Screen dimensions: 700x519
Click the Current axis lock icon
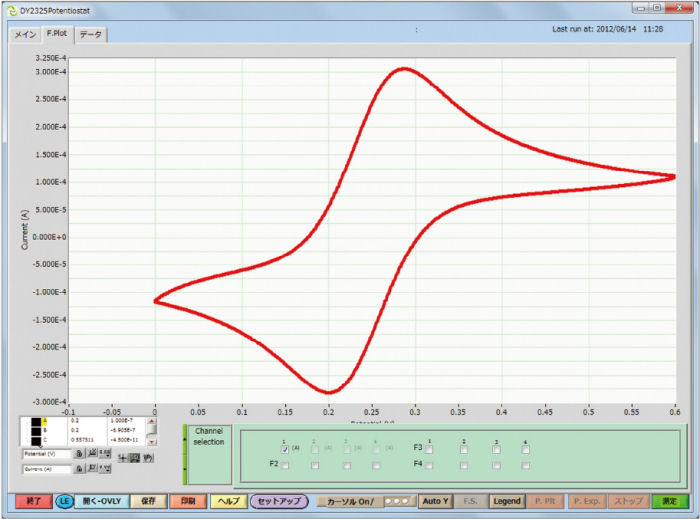pyautogui.click(x=79, y=468)
